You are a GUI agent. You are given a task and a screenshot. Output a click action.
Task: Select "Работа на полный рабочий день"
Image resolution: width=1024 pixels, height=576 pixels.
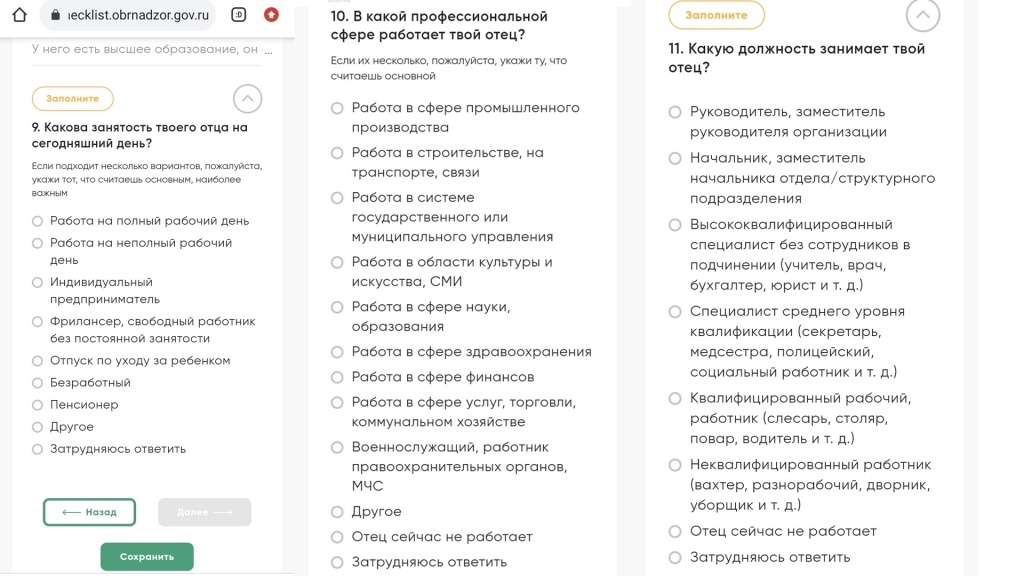(38, 221)
